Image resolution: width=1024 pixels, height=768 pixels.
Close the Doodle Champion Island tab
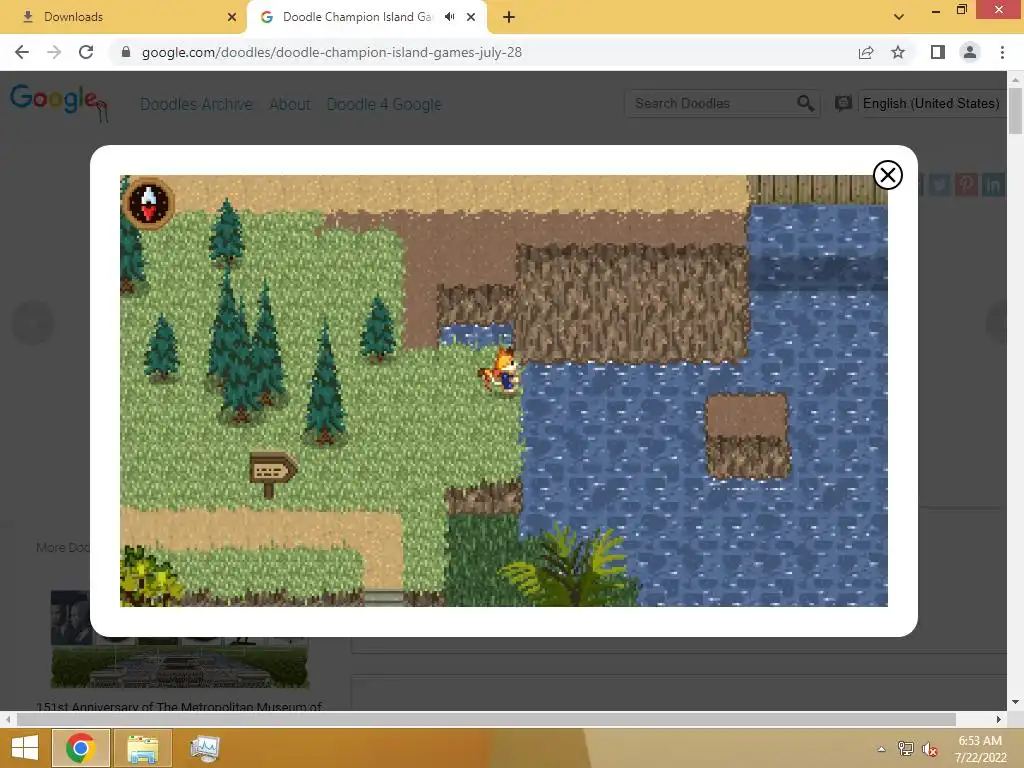(x=471, y=17)
